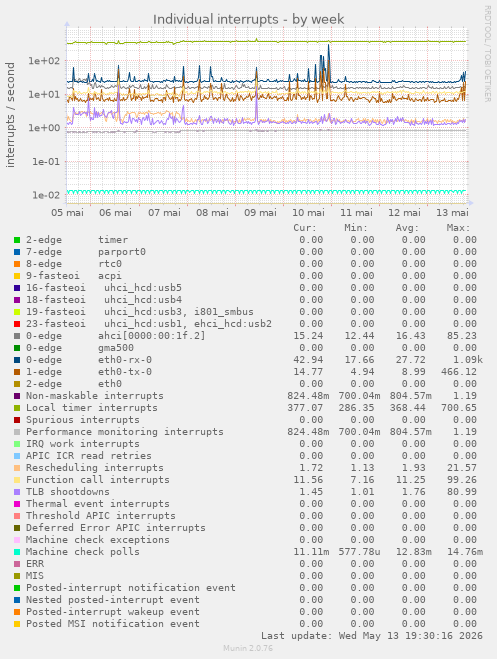
Task: Click the Cur column header
Action: pyautogui.click(x=305, y=228)
